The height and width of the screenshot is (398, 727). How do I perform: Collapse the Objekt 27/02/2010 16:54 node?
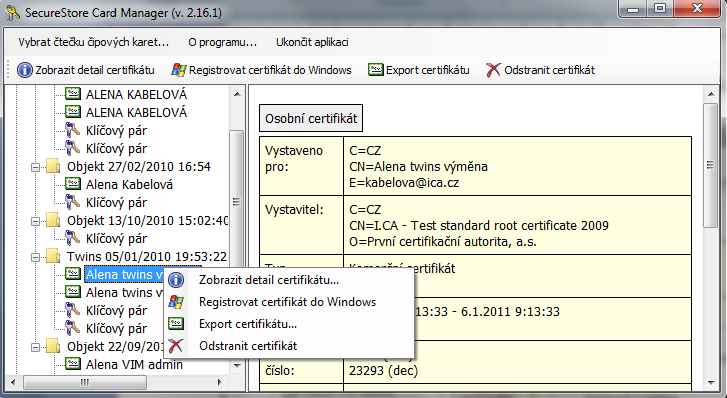pyautogui.click(x=35, y=167)
